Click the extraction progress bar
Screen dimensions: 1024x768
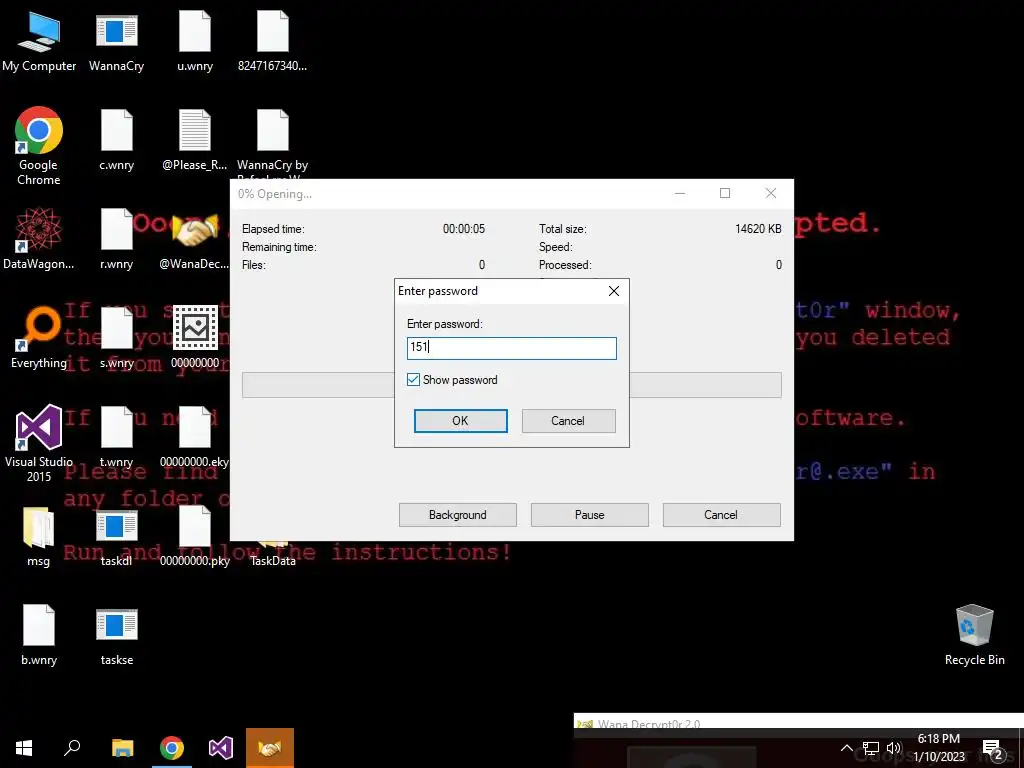pos(511,385)
